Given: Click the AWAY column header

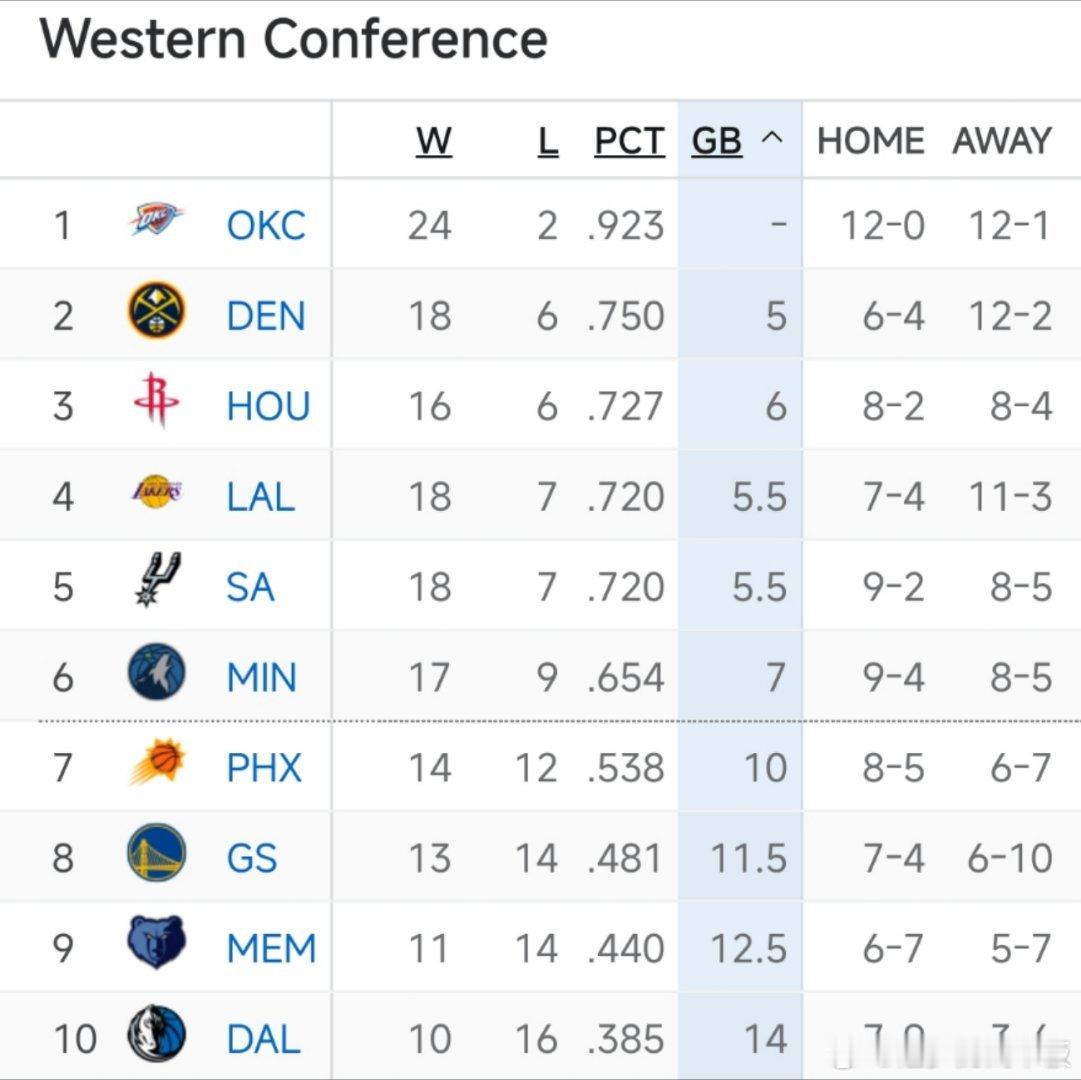Looking at the screenshot, I should (x=1002, y=141).
